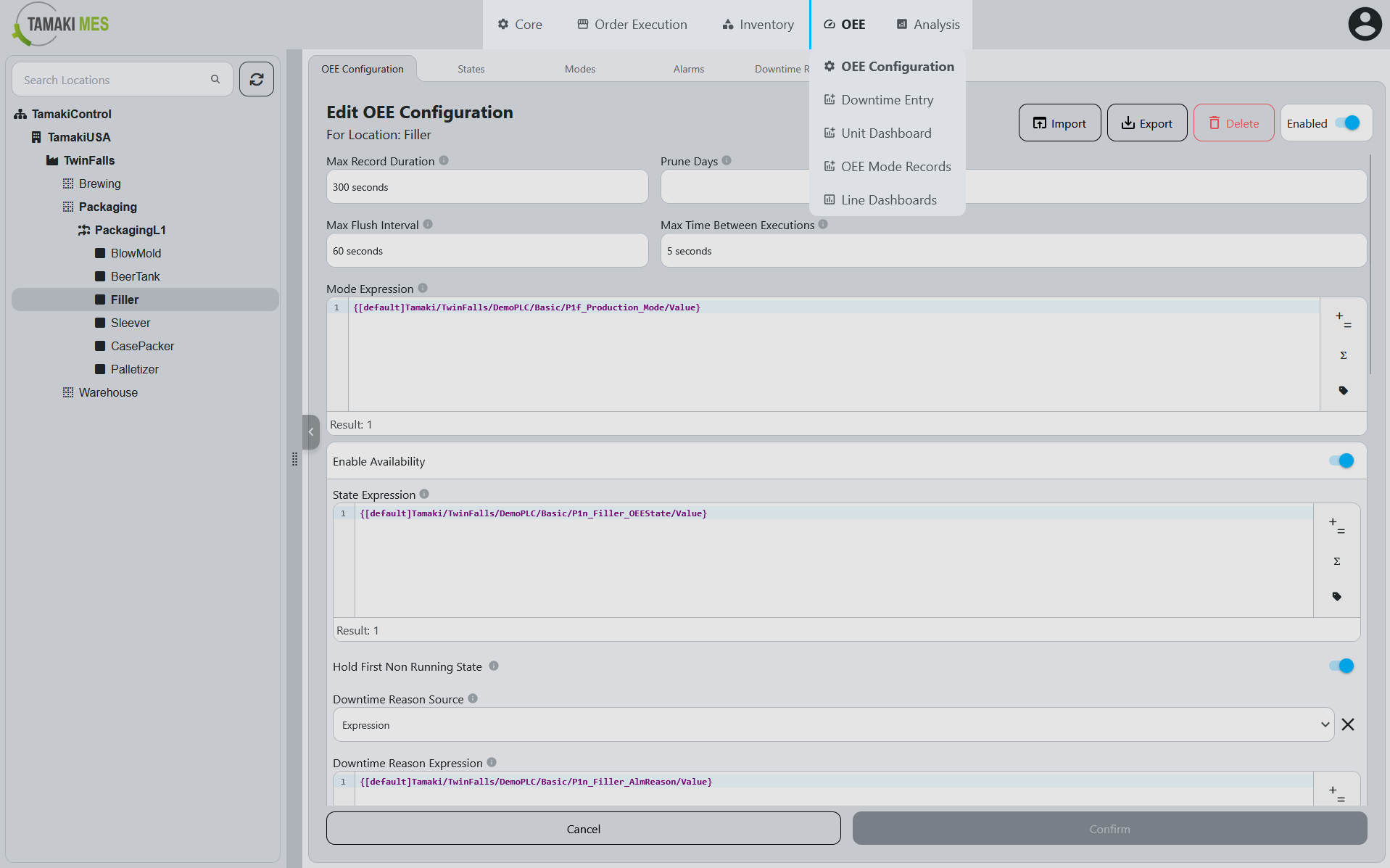1390x868 pixels.
Task: Click the search magnifier icon
Action: pos(215,79)
